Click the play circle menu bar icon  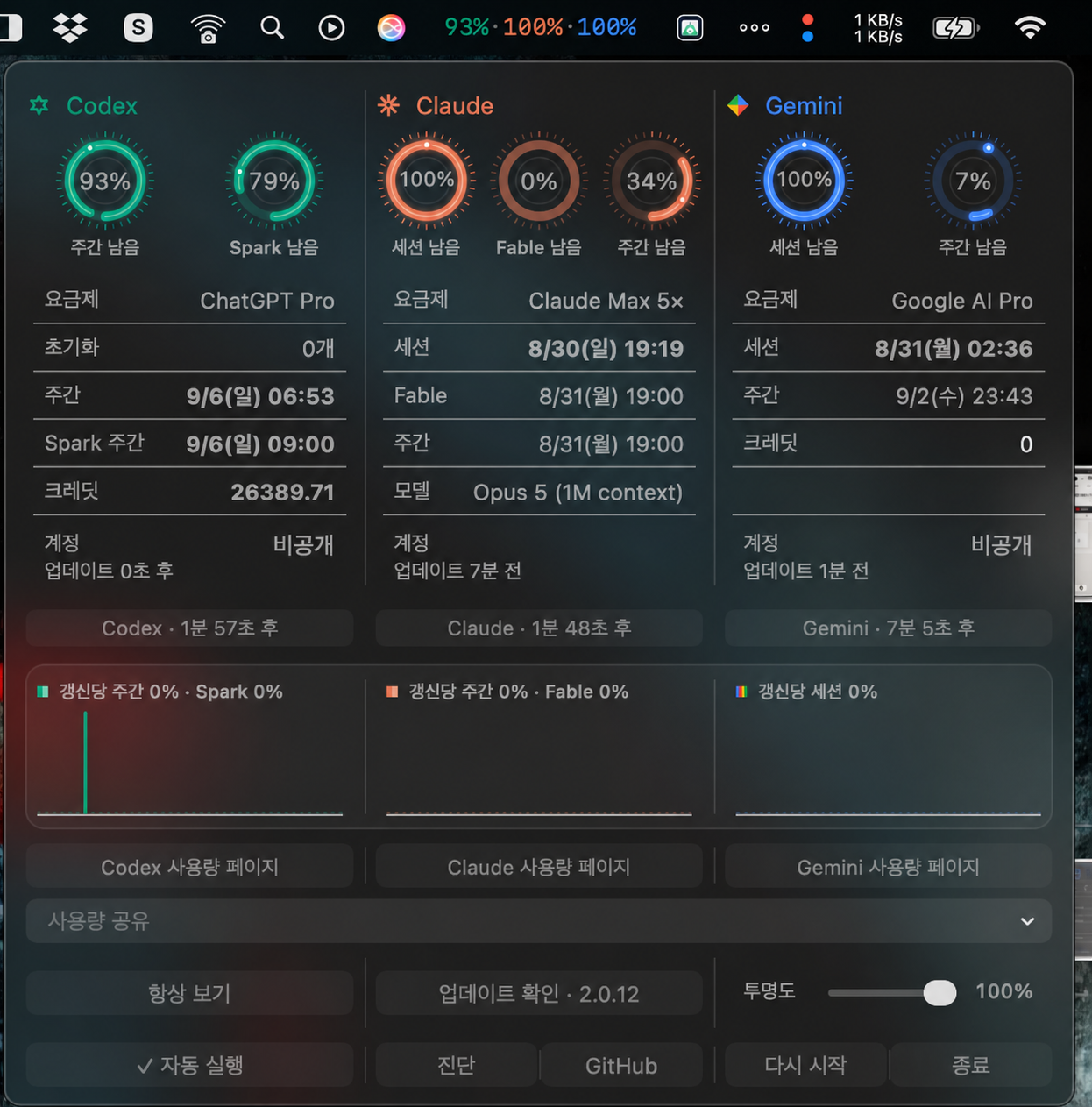[x=330, y=28]
